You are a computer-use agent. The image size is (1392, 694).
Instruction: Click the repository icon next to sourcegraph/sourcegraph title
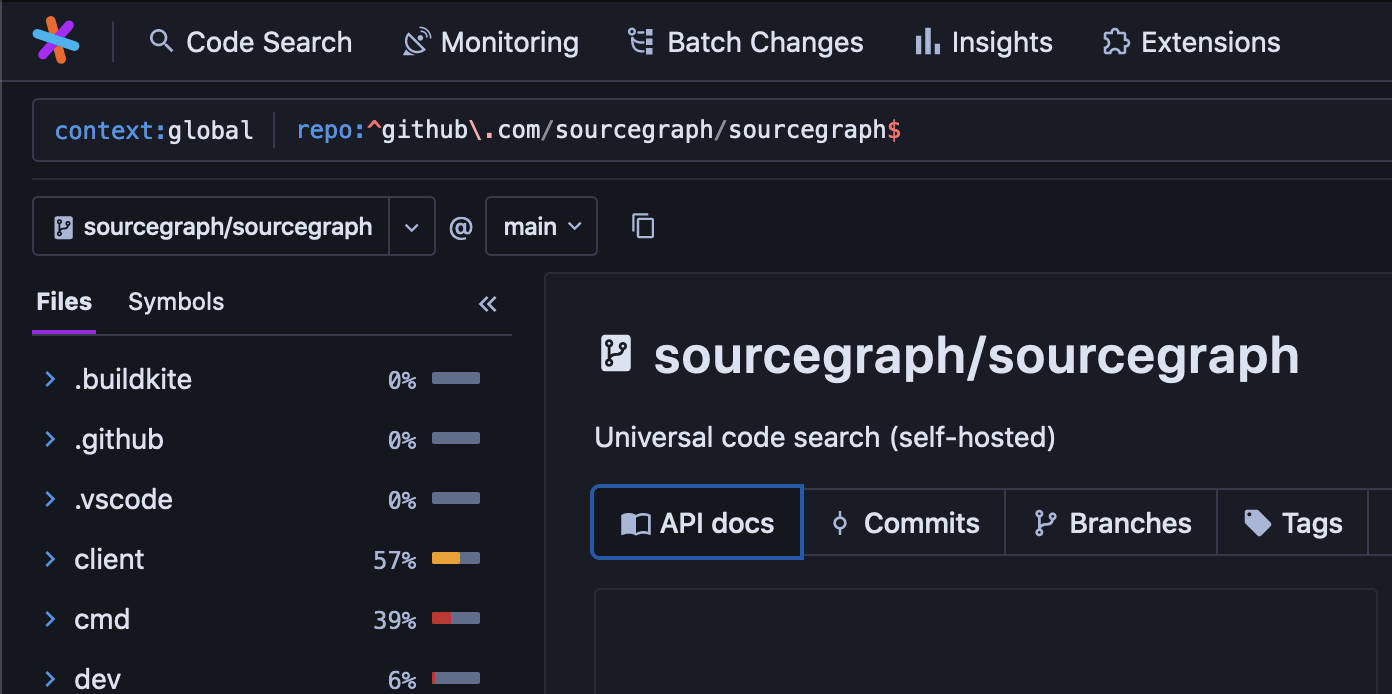coord(616,353)
